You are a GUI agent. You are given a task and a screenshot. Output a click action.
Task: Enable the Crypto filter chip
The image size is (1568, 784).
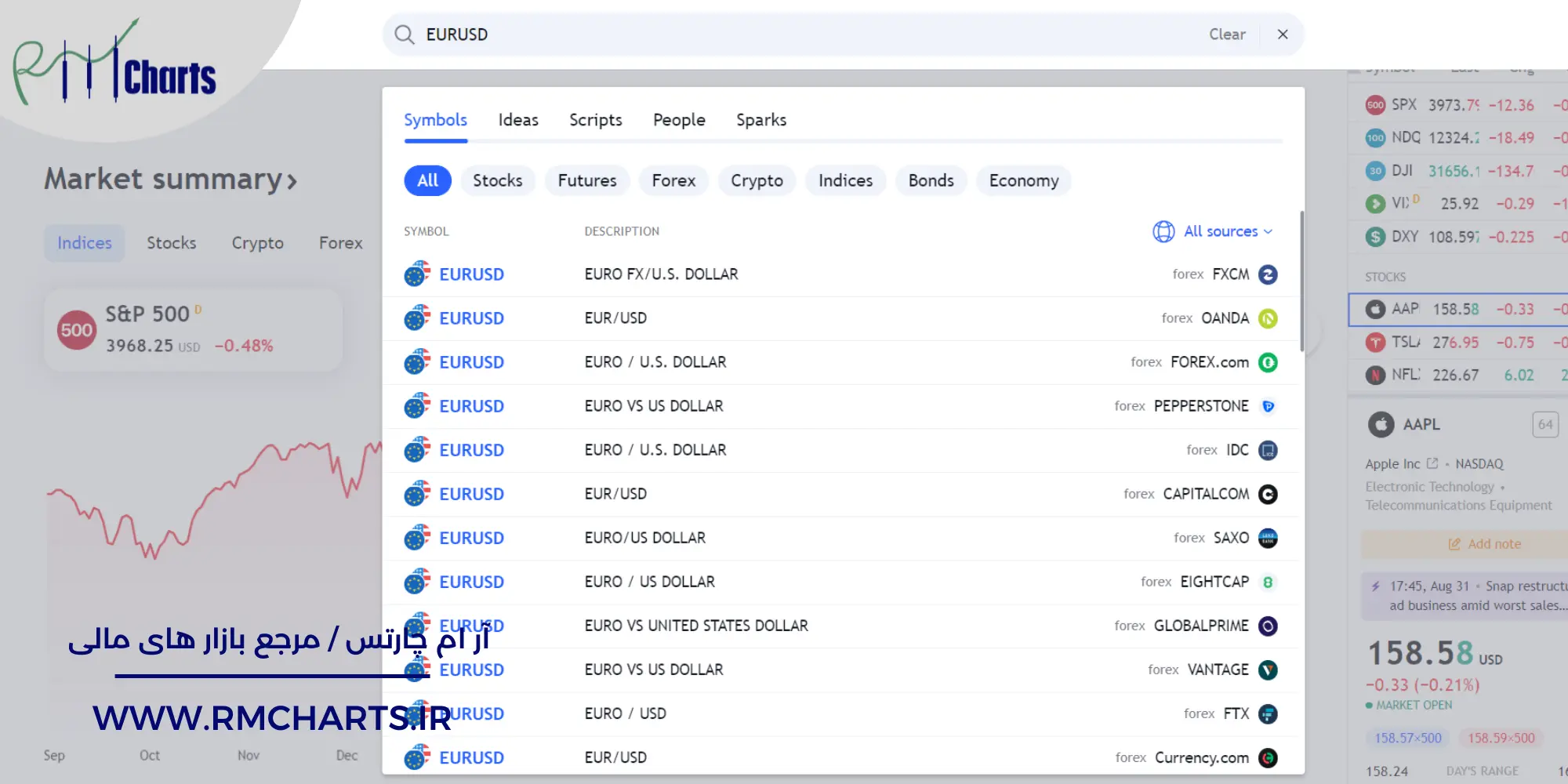[x=757, y=180]
